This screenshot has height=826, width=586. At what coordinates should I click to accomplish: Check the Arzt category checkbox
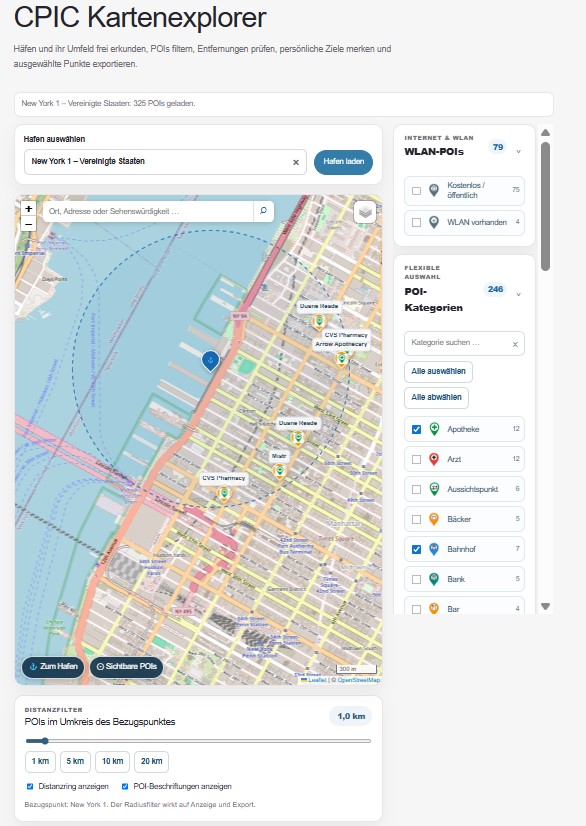(x=416, y=459)
